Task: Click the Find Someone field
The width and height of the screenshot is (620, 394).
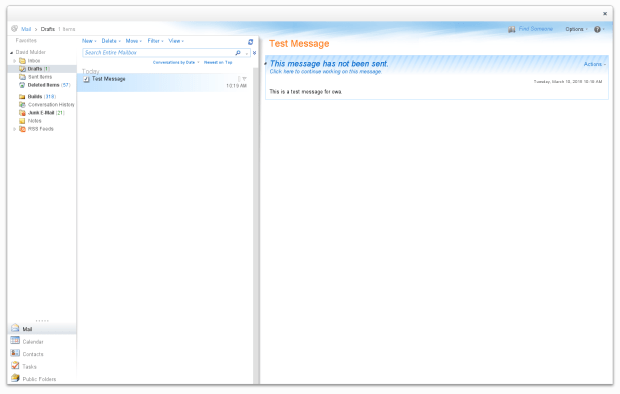Action: tap(535, 29)
